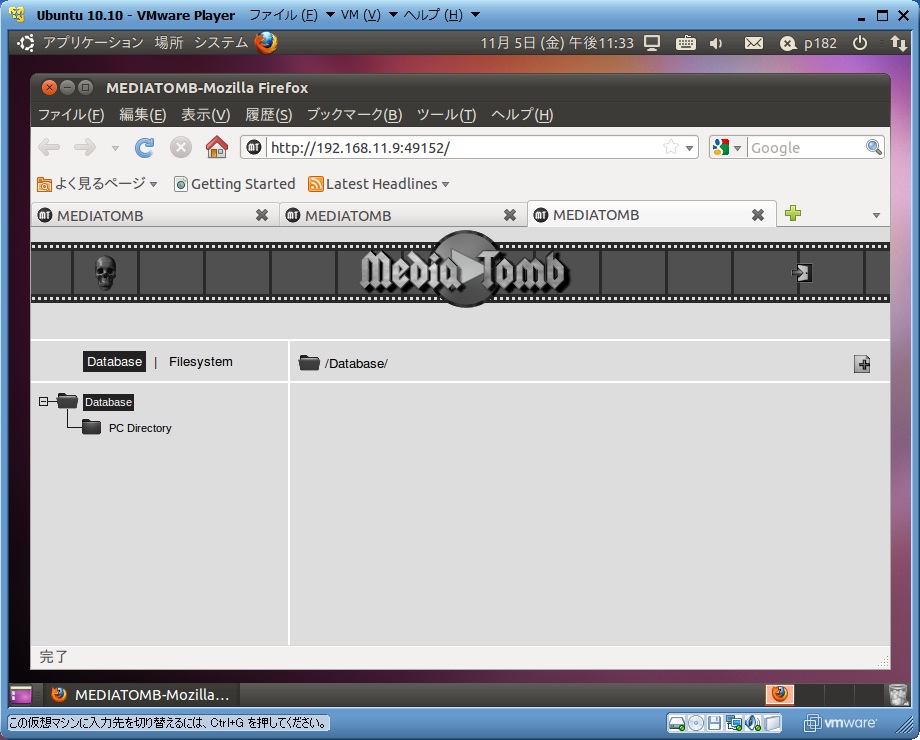Open Firefox ブックマーク(B) menu
Viewport: 920px width, 740px height.
pos(354,114)
